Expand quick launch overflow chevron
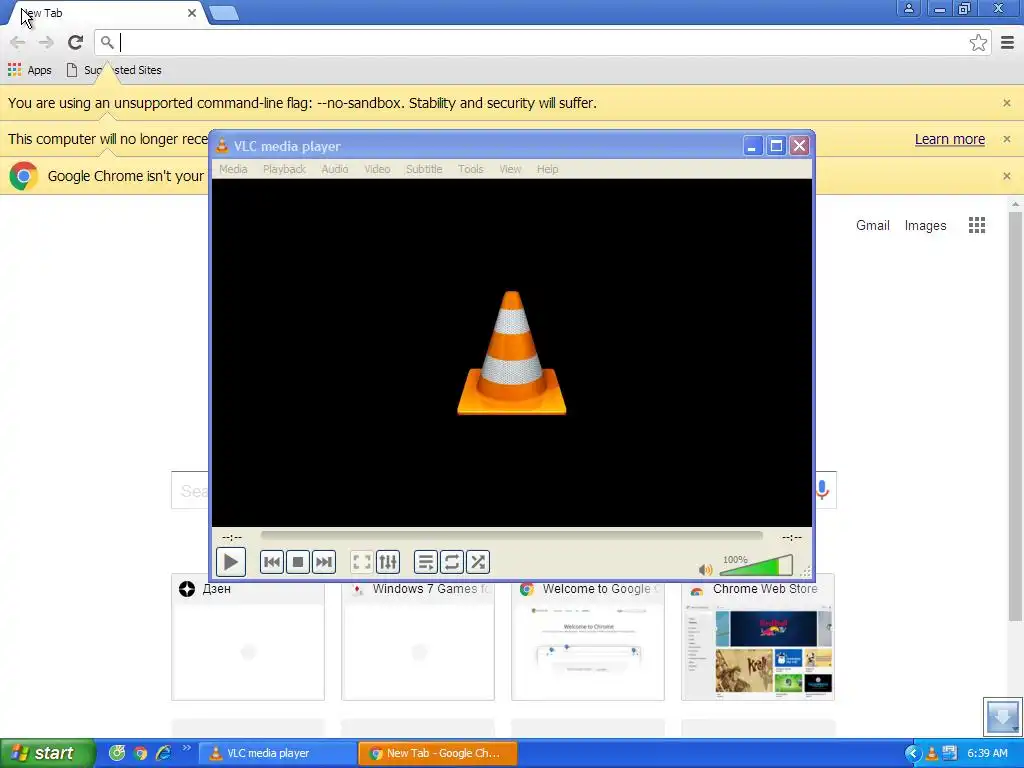This screenshot has width=1024, height=768. [x=187, y=748]
